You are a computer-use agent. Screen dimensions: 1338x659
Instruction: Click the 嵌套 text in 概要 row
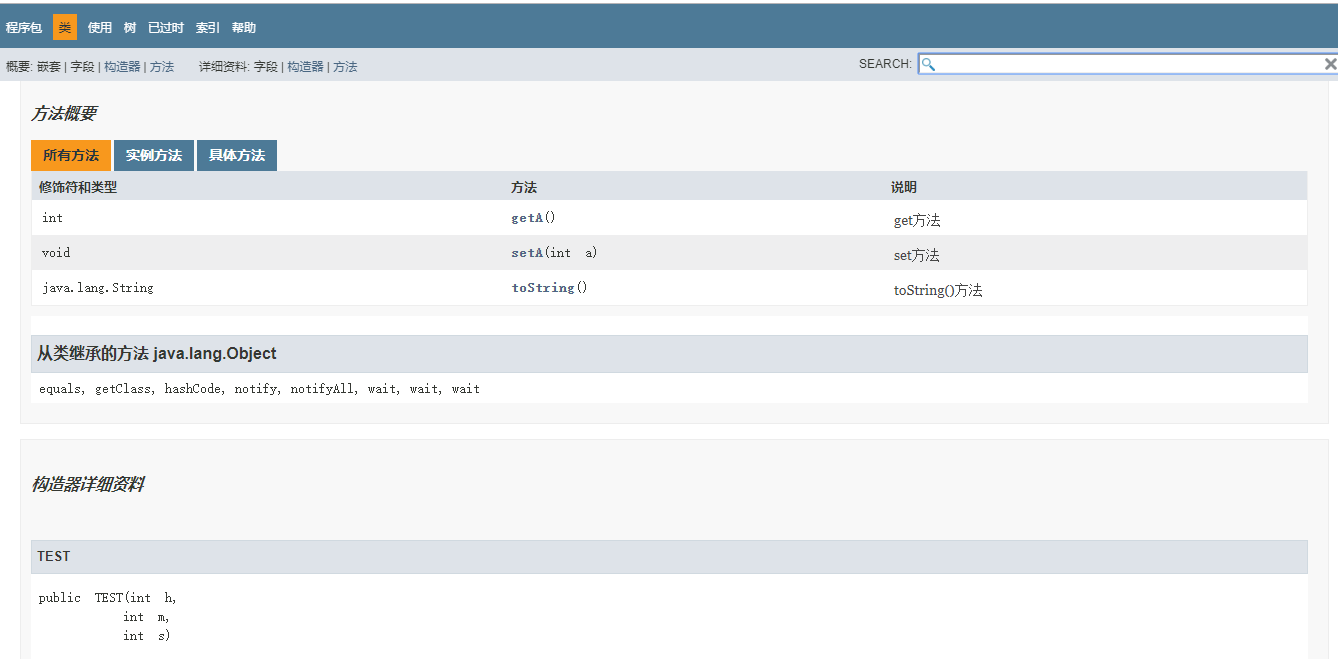[x=49, y=66]
